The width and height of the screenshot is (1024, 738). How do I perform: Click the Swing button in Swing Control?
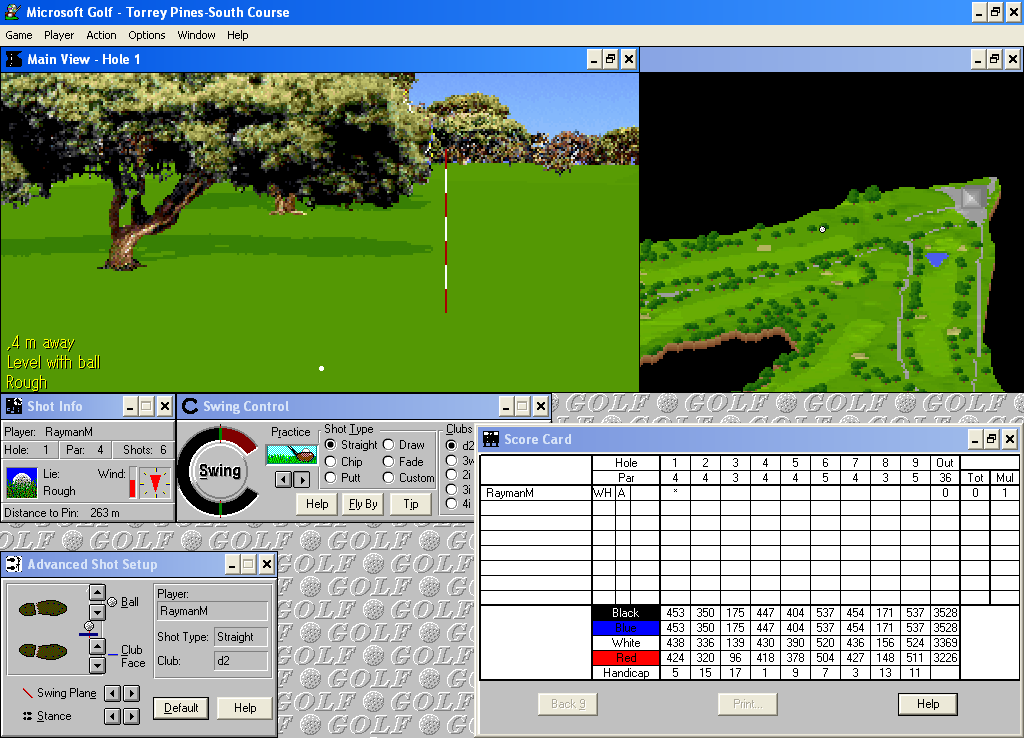(220, 471)
